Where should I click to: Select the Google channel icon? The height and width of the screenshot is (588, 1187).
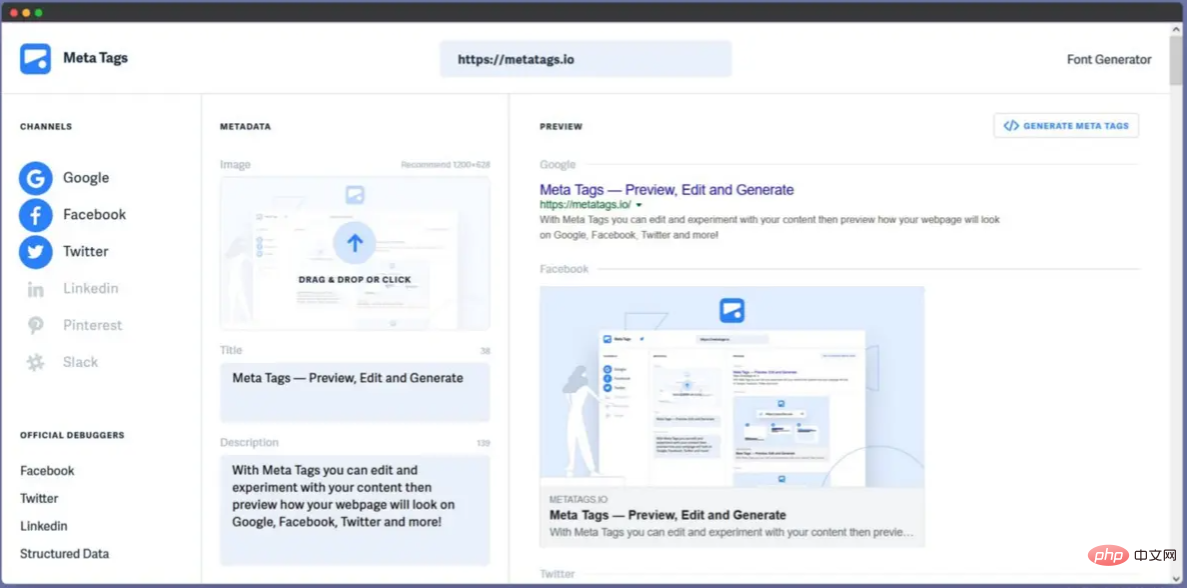point(36,179)
